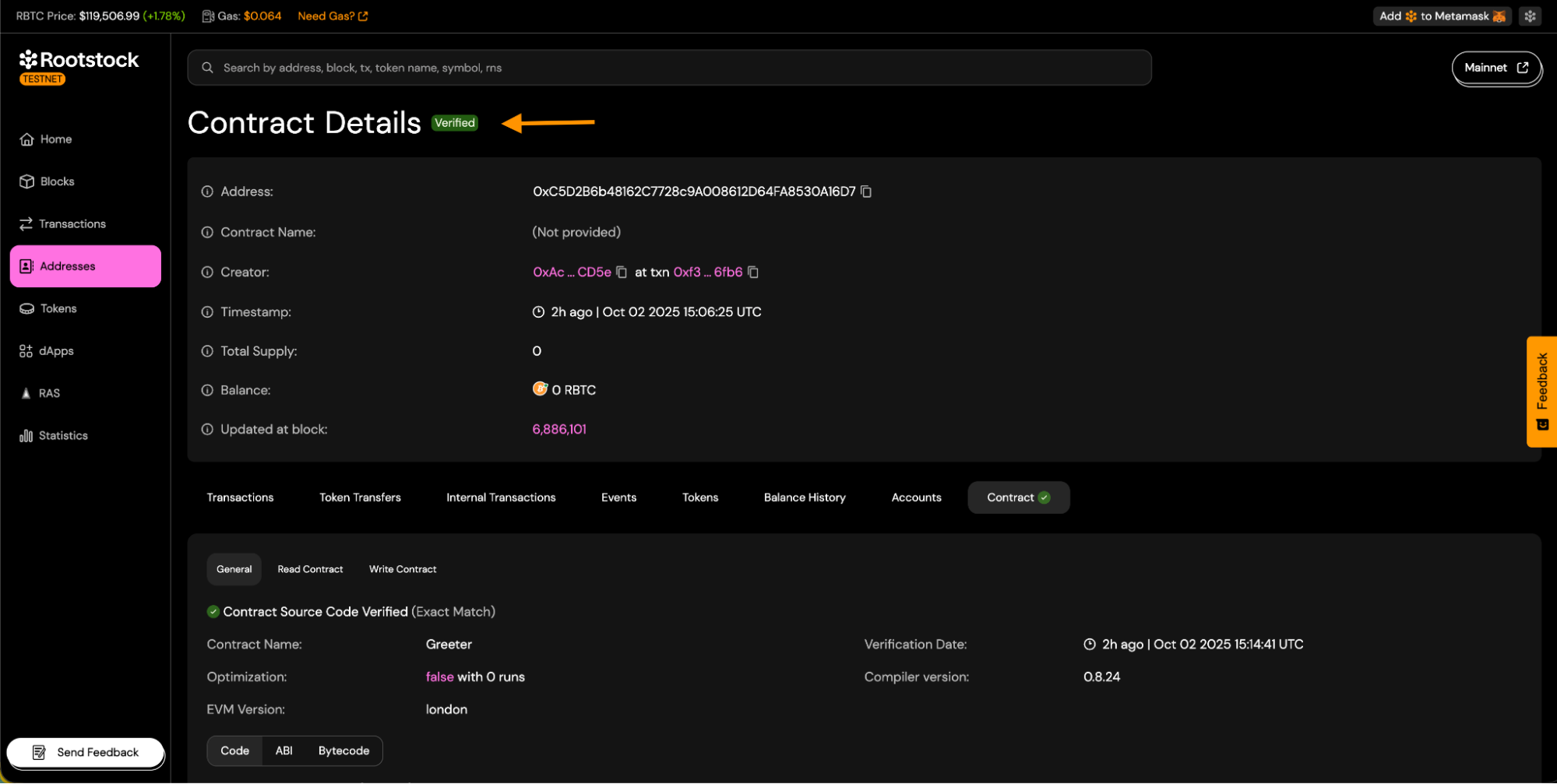1557x784 pixels.
Task: Open updated block 6,886,101
Action: [559, 430]
